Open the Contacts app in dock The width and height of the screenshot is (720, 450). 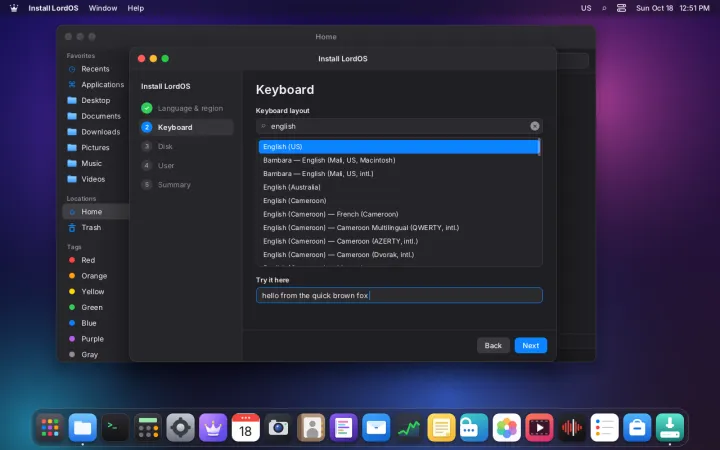(311, 428)
